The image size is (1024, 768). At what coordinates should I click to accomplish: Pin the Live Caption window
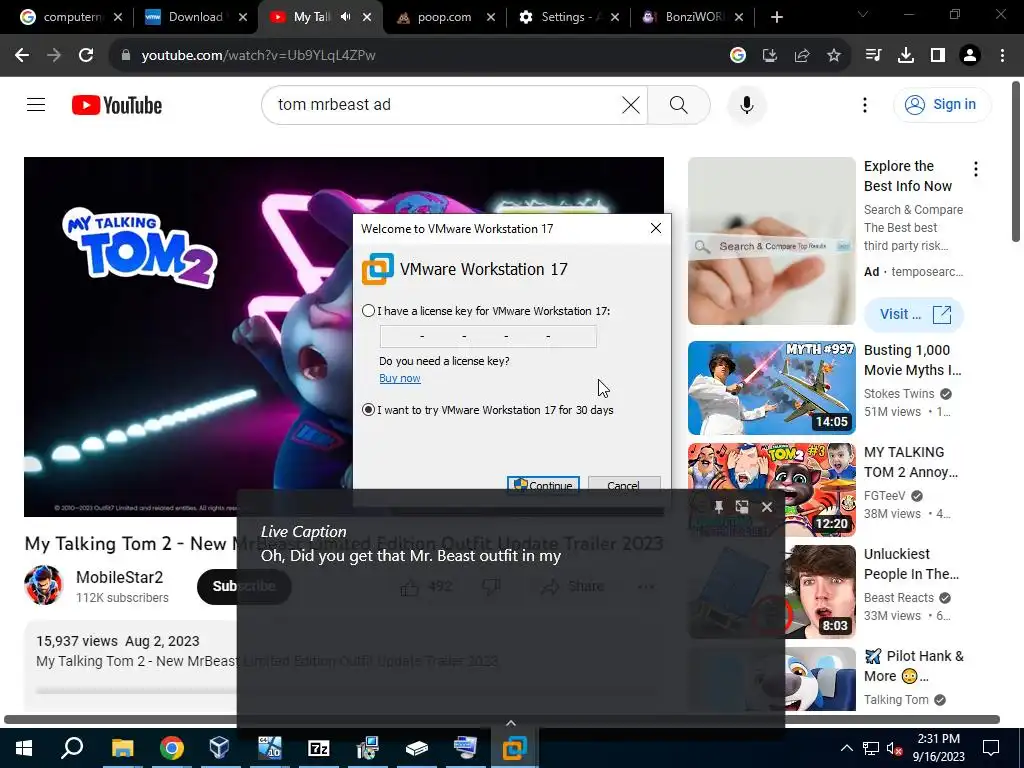click(x=718, y=507)
